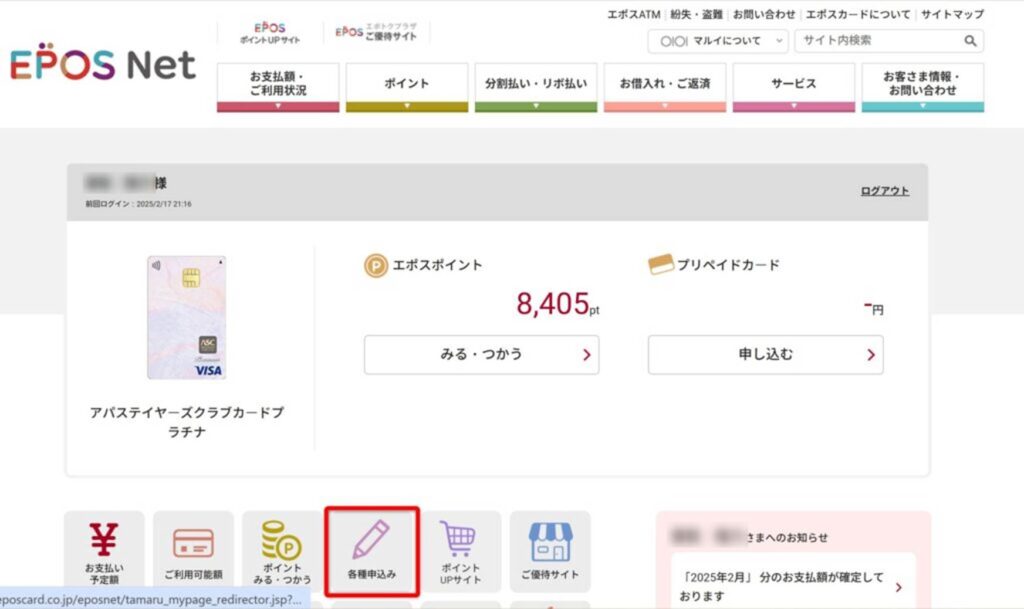1024x609 pixels.
Task: Click the サイトマップ link
Action: (952, 14)
